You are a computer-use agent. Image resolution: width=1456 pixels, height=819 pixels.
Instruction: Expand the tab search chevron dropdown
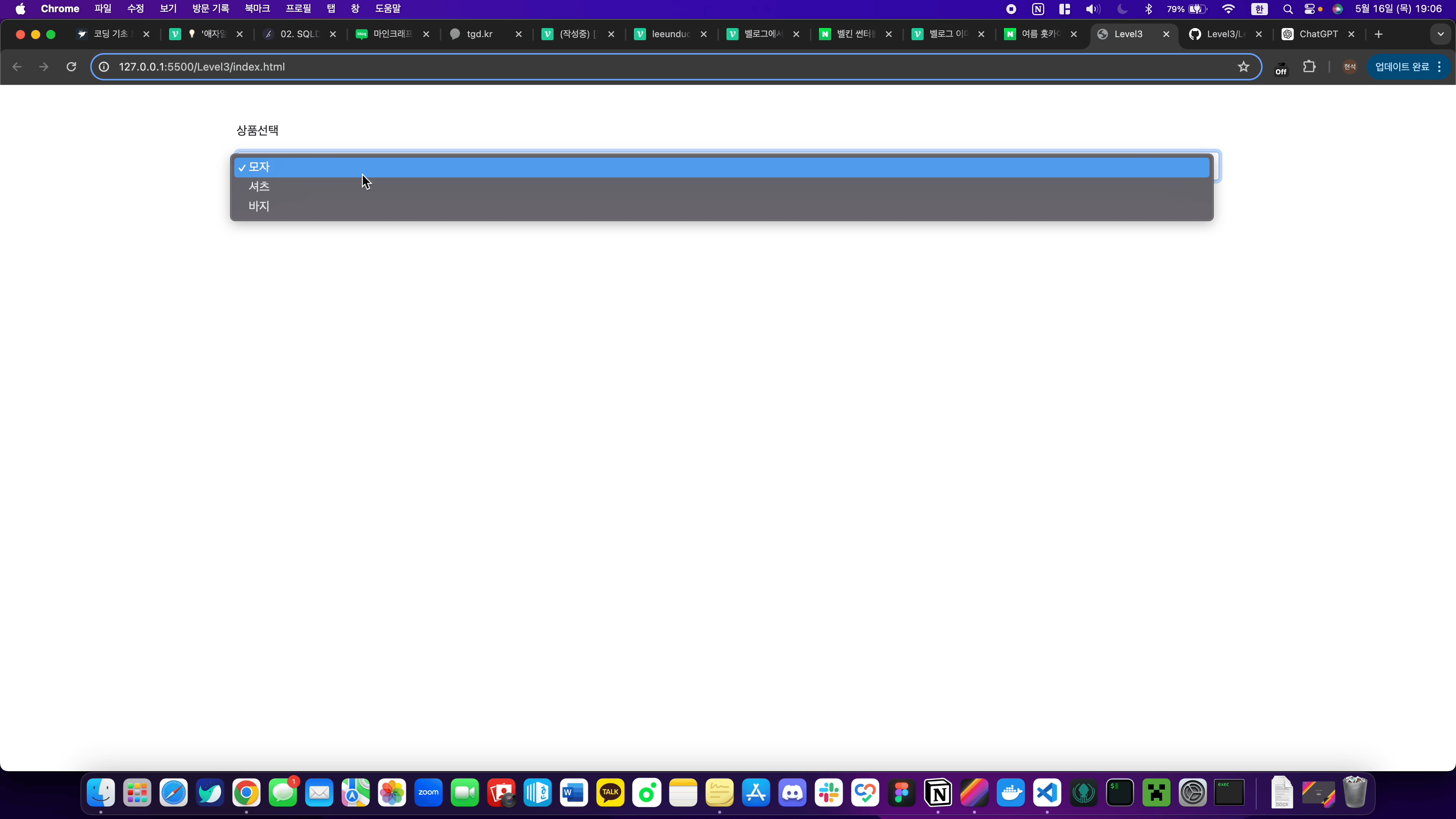(1440, 34)
